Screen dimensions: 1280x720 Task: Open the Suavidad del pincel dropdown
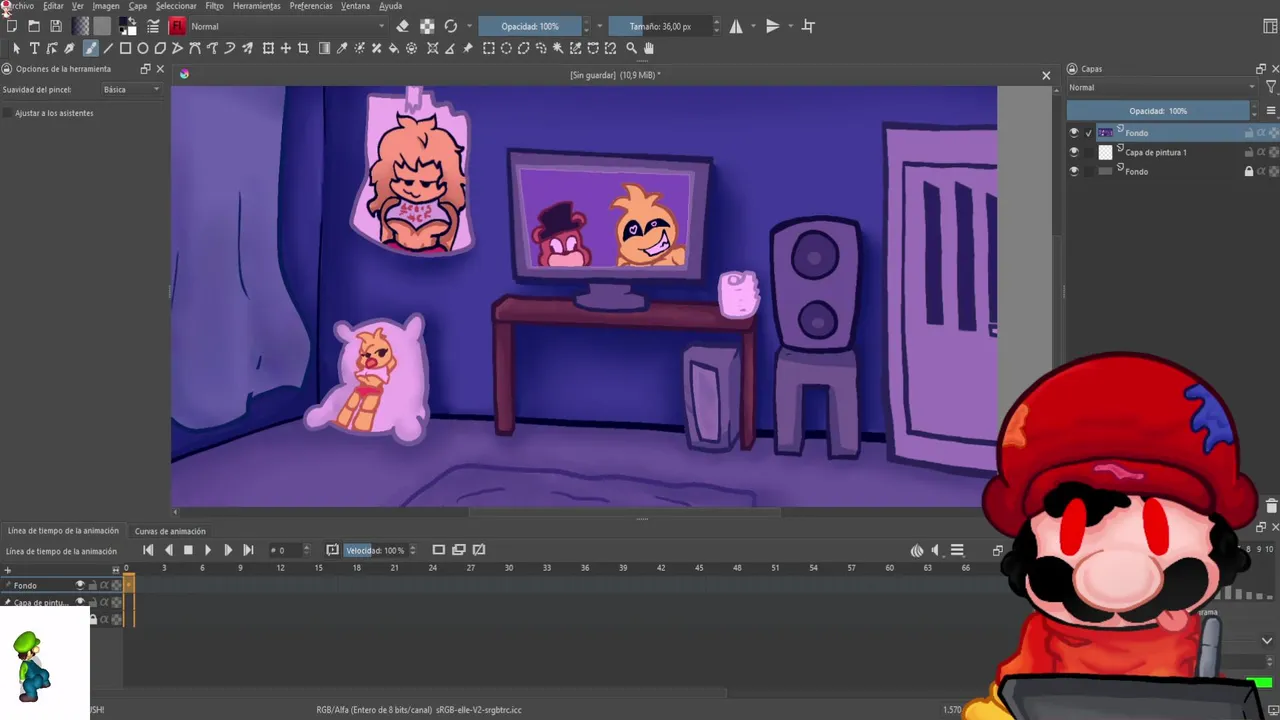(131, 90)
